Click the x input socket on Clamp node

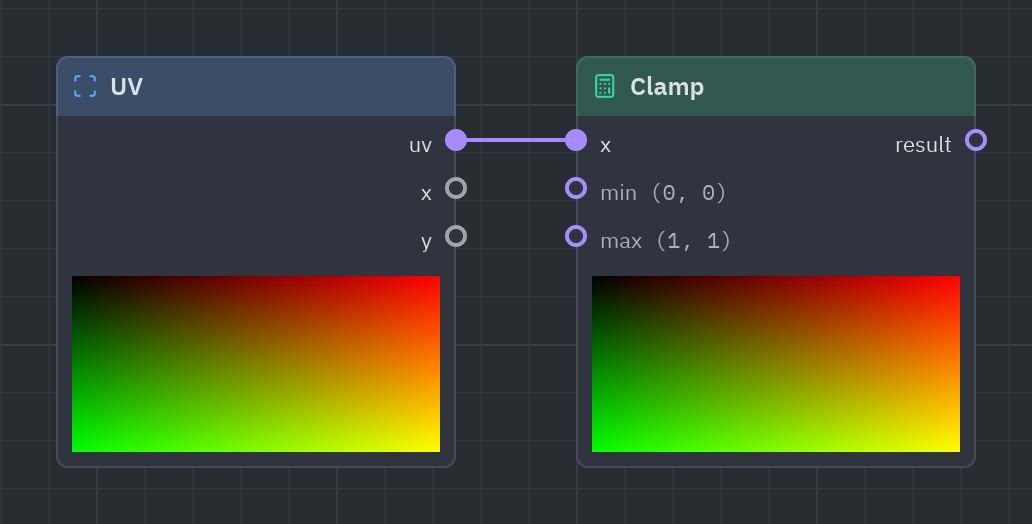(576, 140)
